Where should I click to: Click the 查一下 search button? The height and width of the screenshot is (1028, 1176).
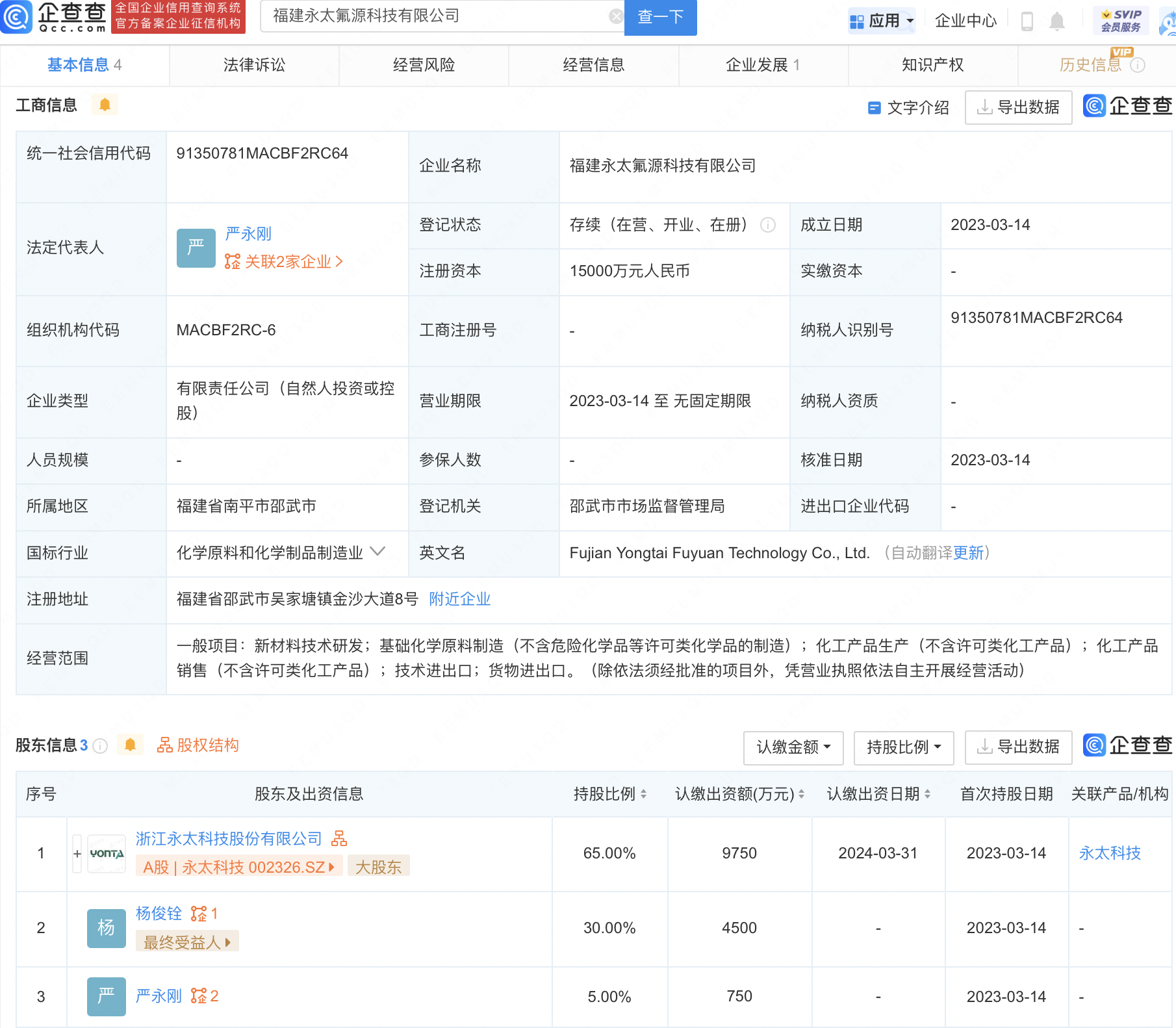[x=660, y=17]
